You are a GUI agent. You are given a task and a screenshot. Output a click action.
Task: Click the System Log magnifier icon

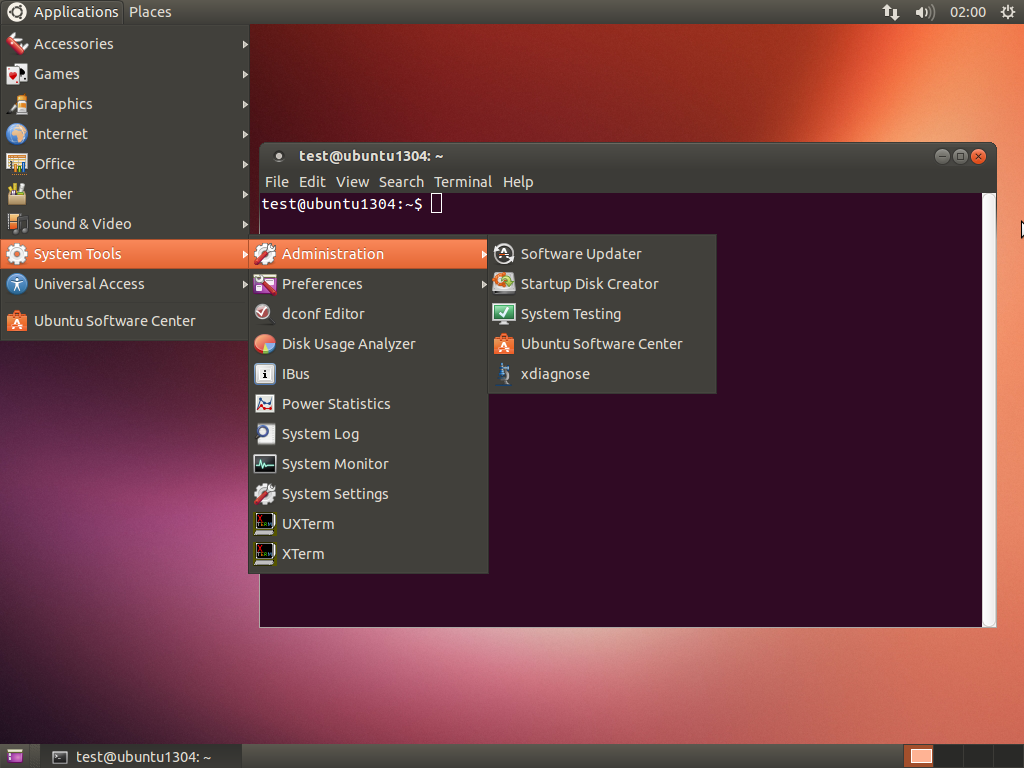[x=264, y=434]
